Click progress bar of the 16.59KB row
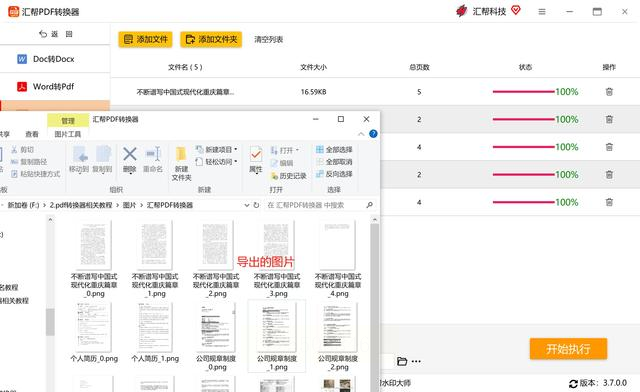640x392 pixels. pyautogui.click(x=524, y=92)
